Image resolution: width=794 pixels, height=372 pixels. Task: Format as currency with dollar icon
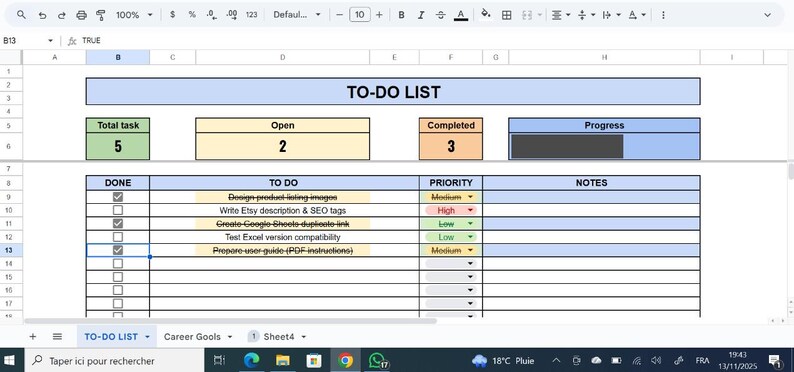tap(172, 15)
